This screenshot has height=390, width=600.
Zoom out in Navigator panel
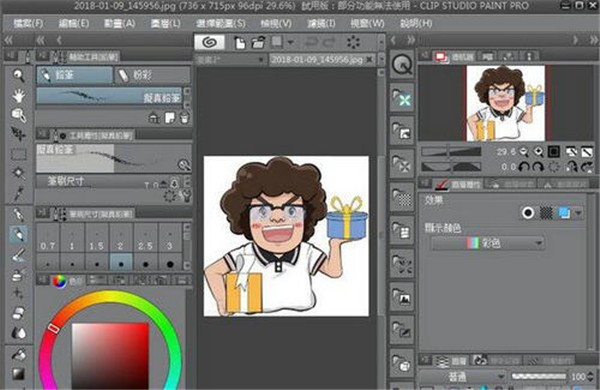pyautogui.click(x=523, y=152)
